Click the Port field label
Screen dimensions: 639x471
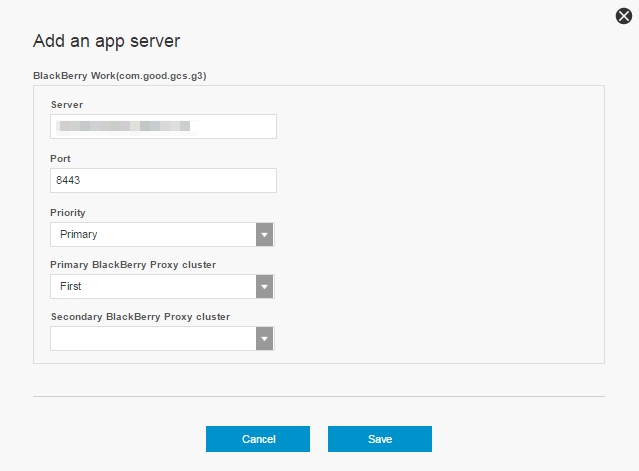60,159
